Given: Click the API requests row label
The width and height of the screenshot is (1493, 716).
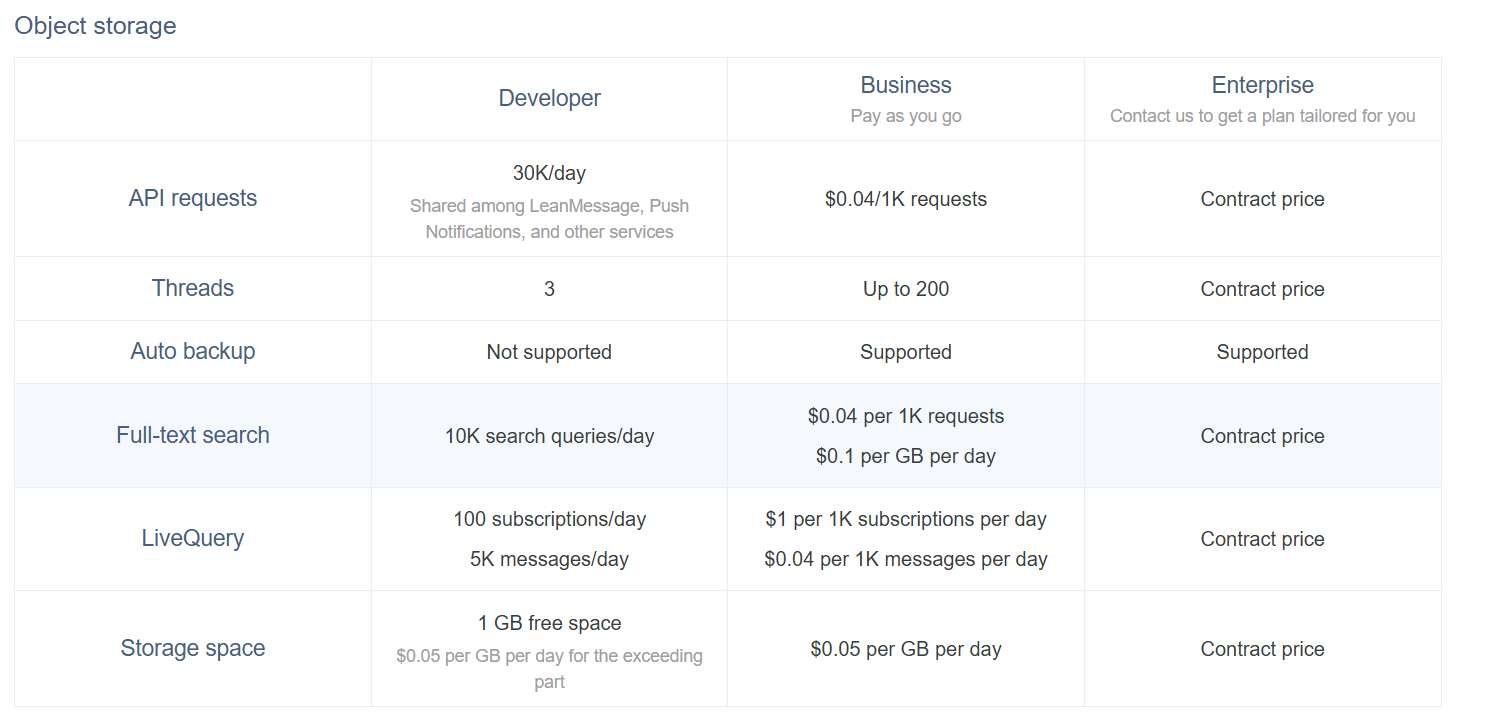Looking at the screenshot, I should (x=193, y=198).
